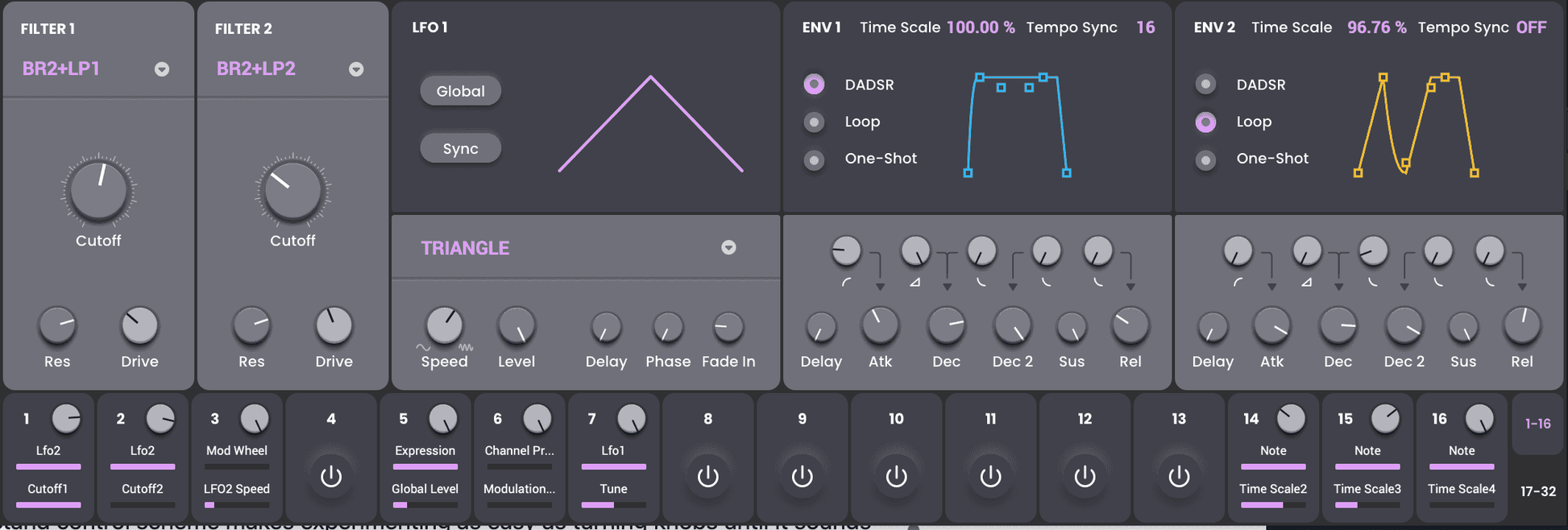Click the Filter 1 Cutoff knob
This screenshot has height=530, width=1568.
(x=98, y=192)
